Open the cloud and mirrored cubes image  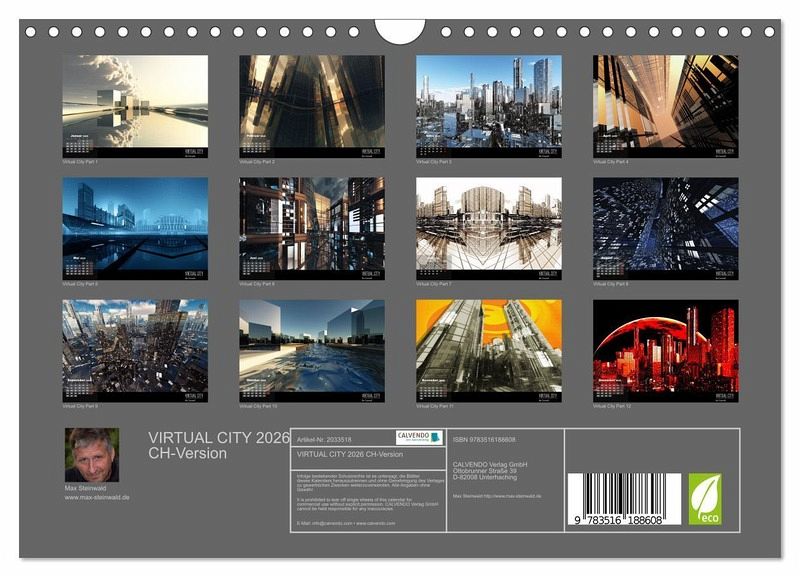click(135, 106)
